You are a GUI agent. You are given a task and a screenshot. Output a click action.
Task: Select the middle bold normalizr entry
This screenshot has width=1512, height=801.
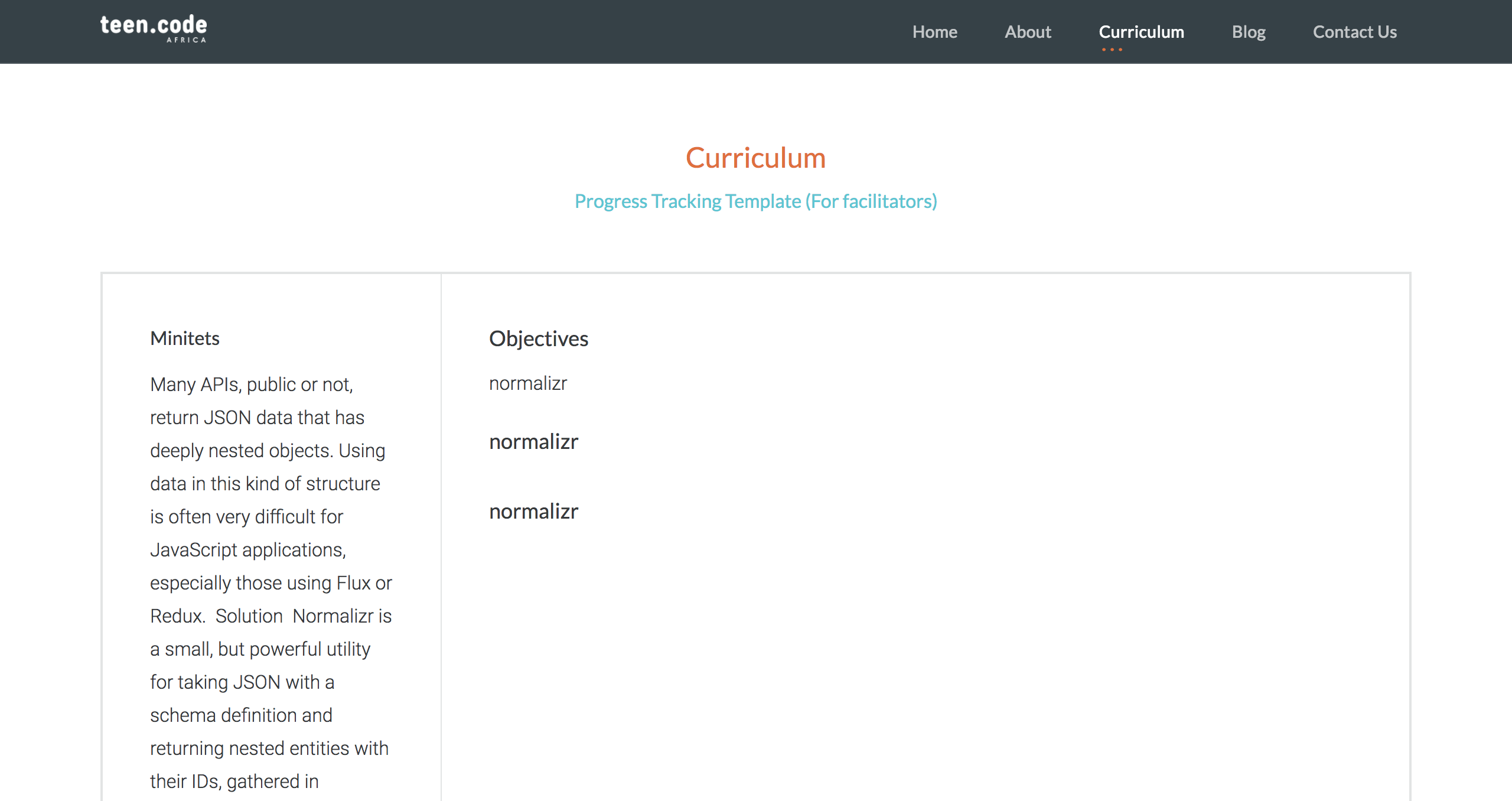click(533, 442)
